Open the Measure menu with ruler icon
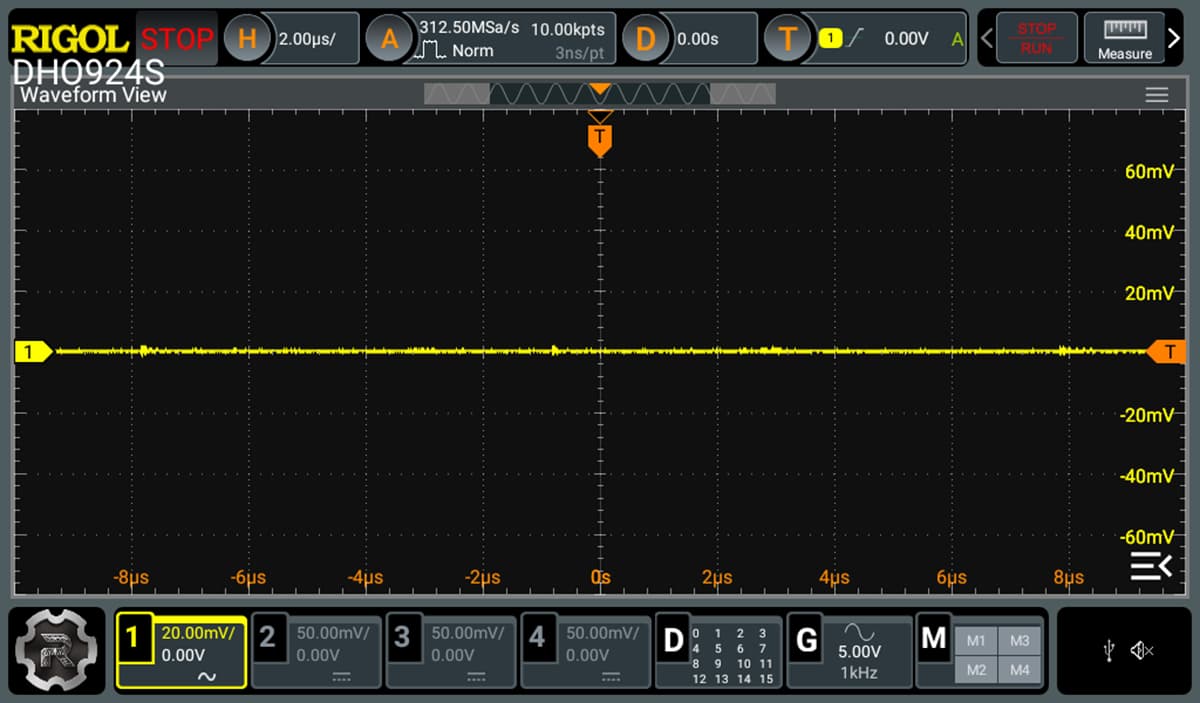 click(x=1124, y=39)
